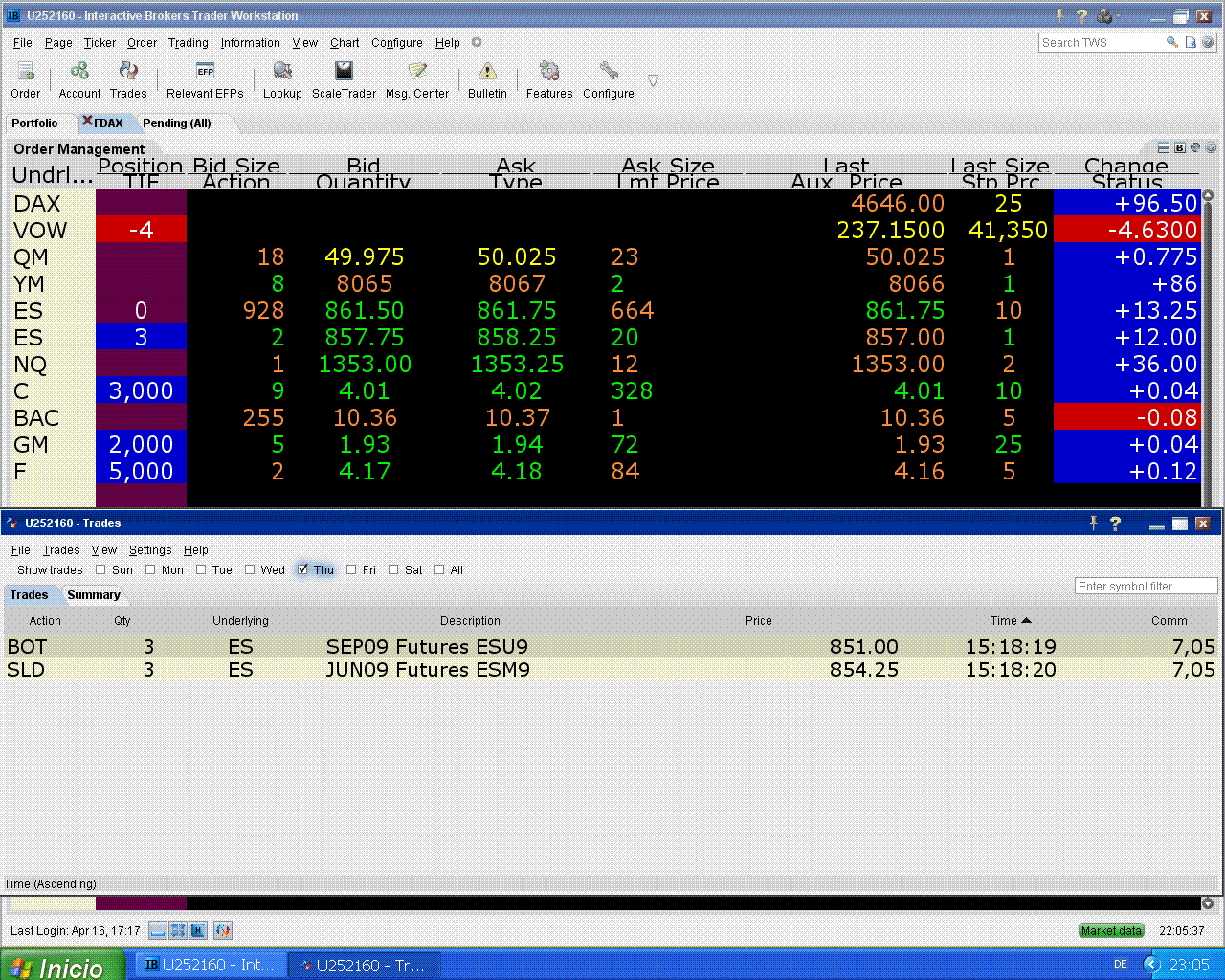Open the Settings menu in Trades window

pyautogui.click(x=150, y=550)
